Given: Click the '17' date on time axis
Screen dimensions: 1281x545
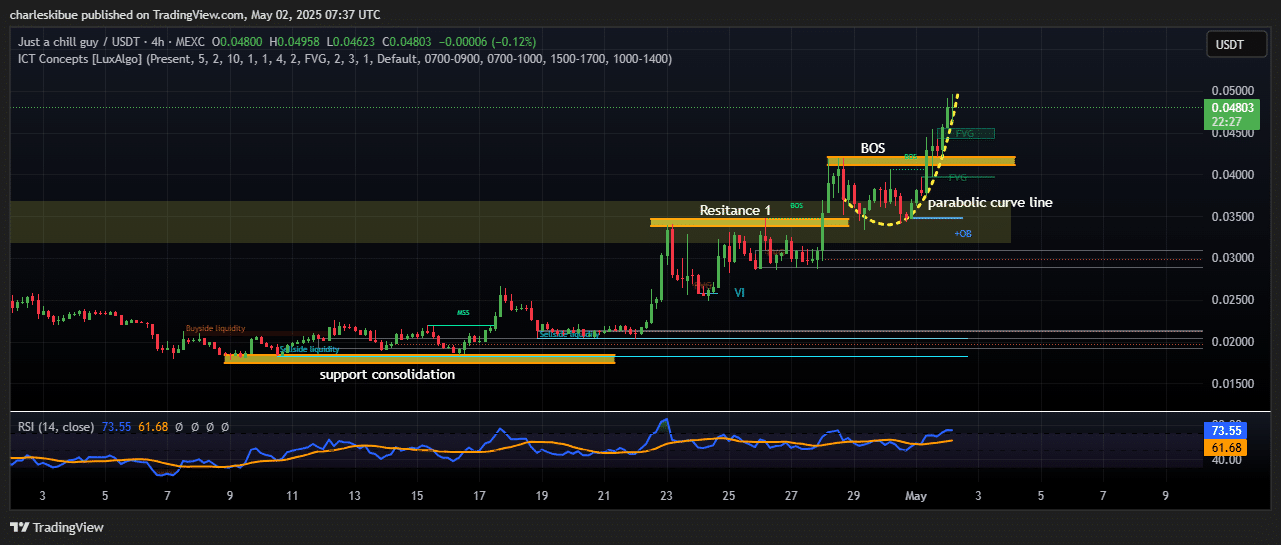Looking at the screenshot, I should [x=480, y=496].
